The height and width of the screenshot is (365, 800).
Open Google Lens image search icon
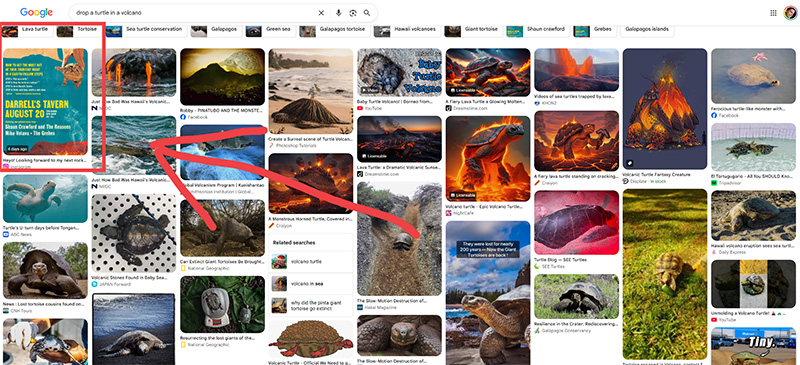pos(353,13)
